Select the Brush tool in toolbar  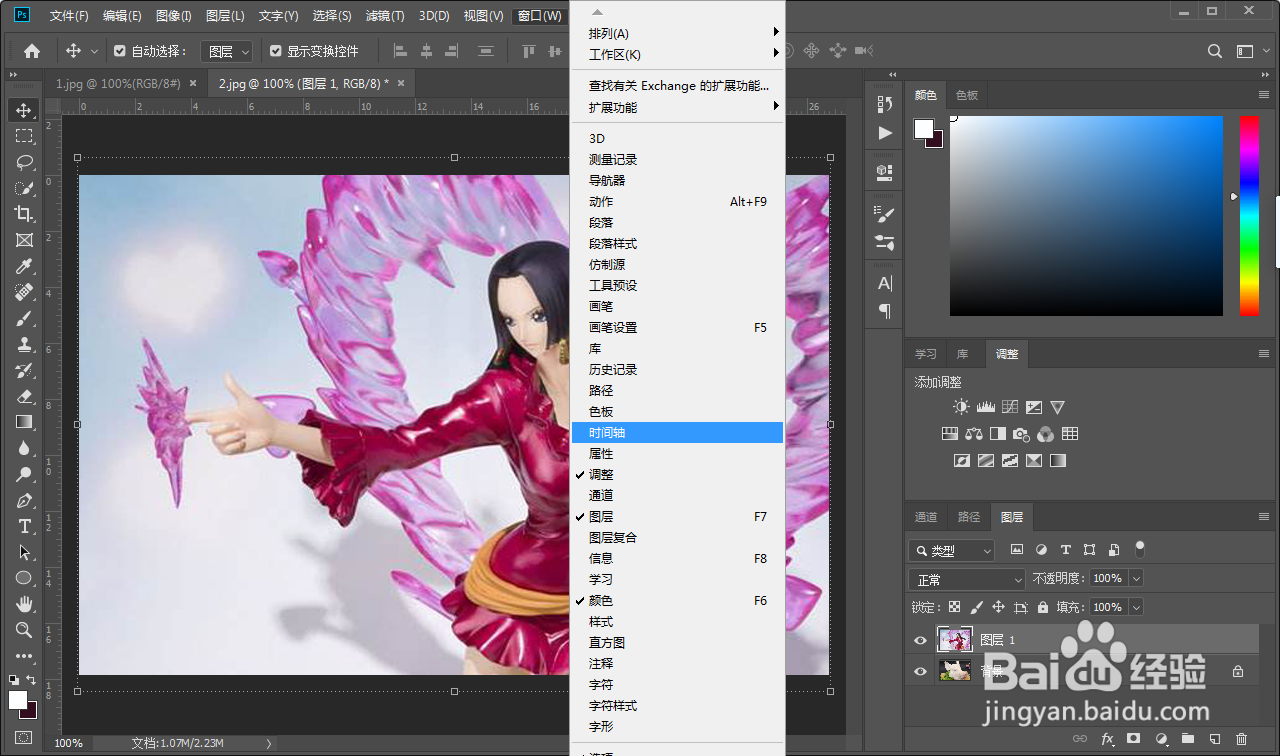[24, 318]
